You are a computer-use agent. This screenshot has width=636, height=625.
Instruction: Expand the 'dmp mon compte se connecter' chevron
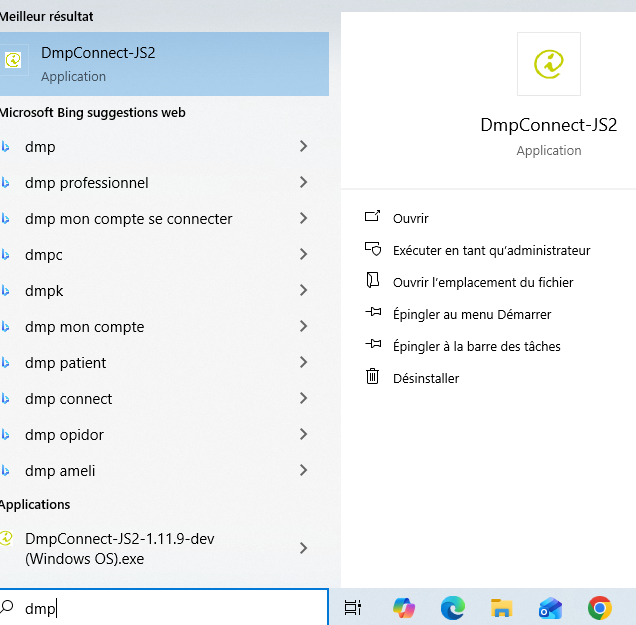pyautogui.click(x=303, y=219)
